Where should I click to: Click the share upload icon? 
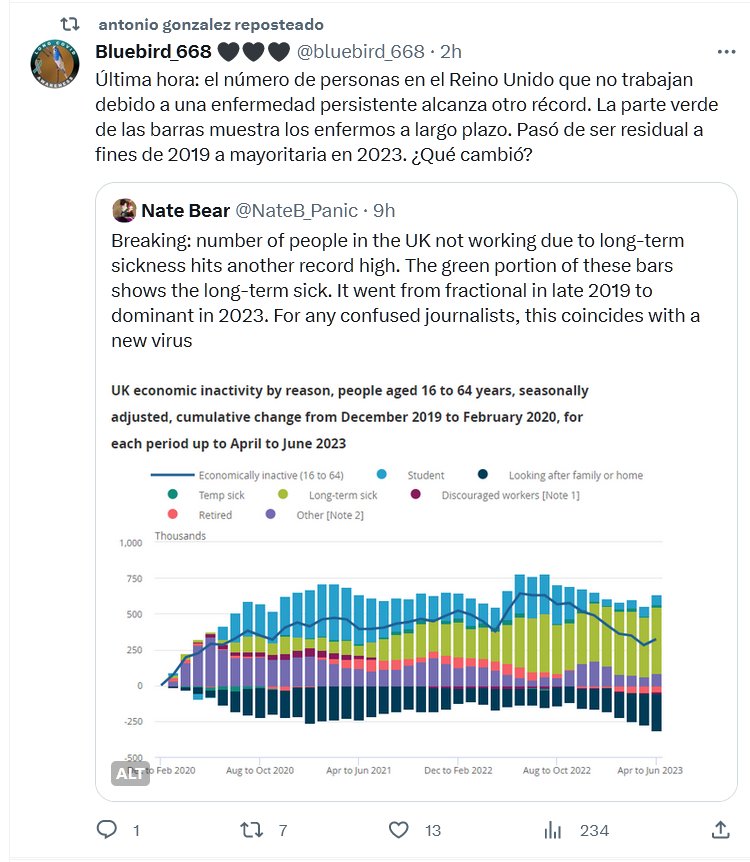(x=719, y=830)
